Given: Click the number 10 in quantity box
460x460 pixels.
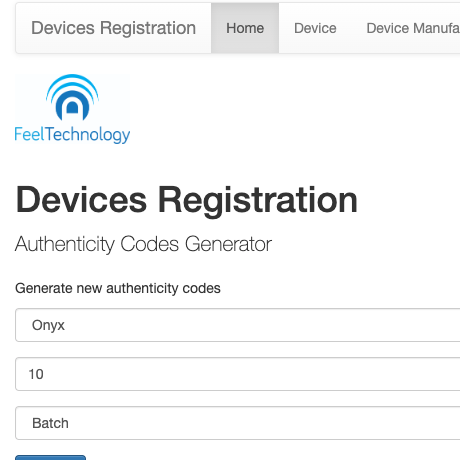Looking at the screenshot, I should click(x=36, y=374).
